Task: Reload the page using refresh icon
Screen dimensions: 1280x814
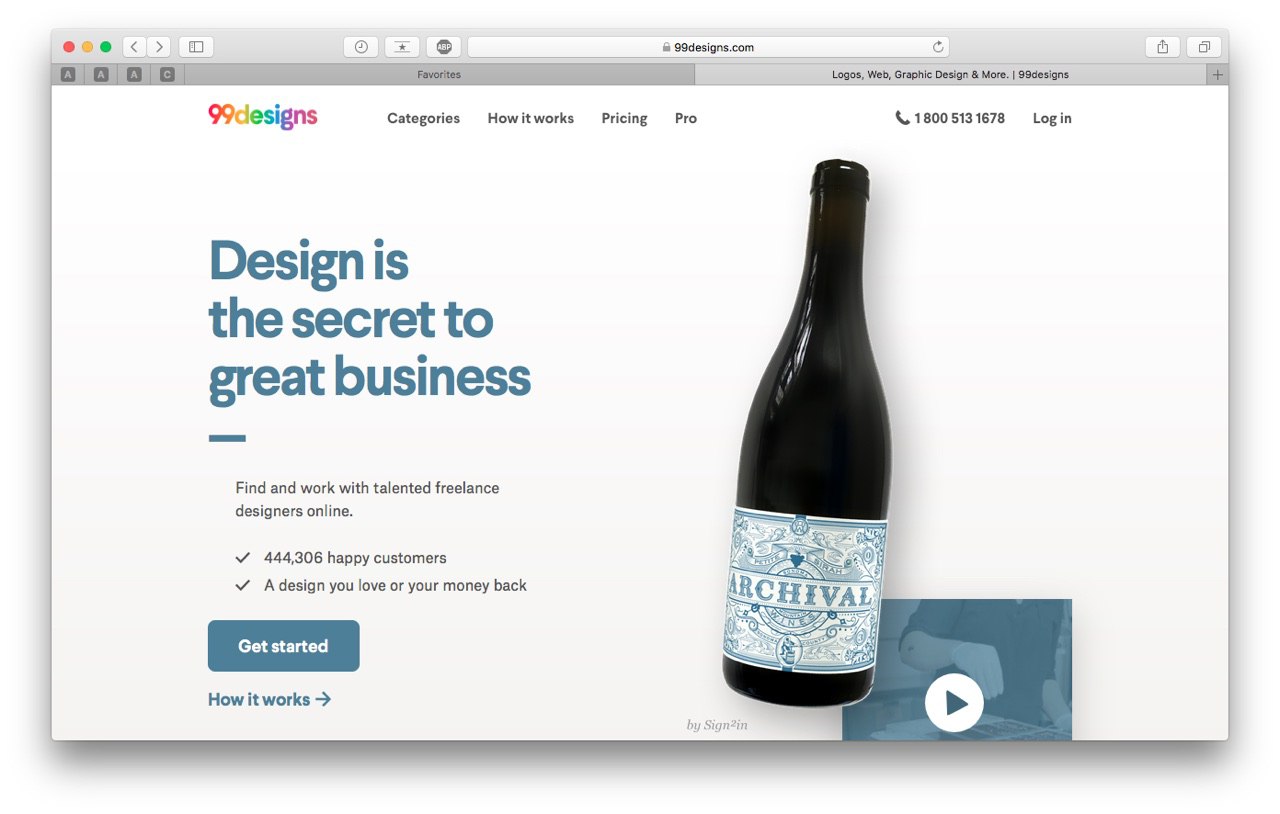Action: tap(938, 47)
